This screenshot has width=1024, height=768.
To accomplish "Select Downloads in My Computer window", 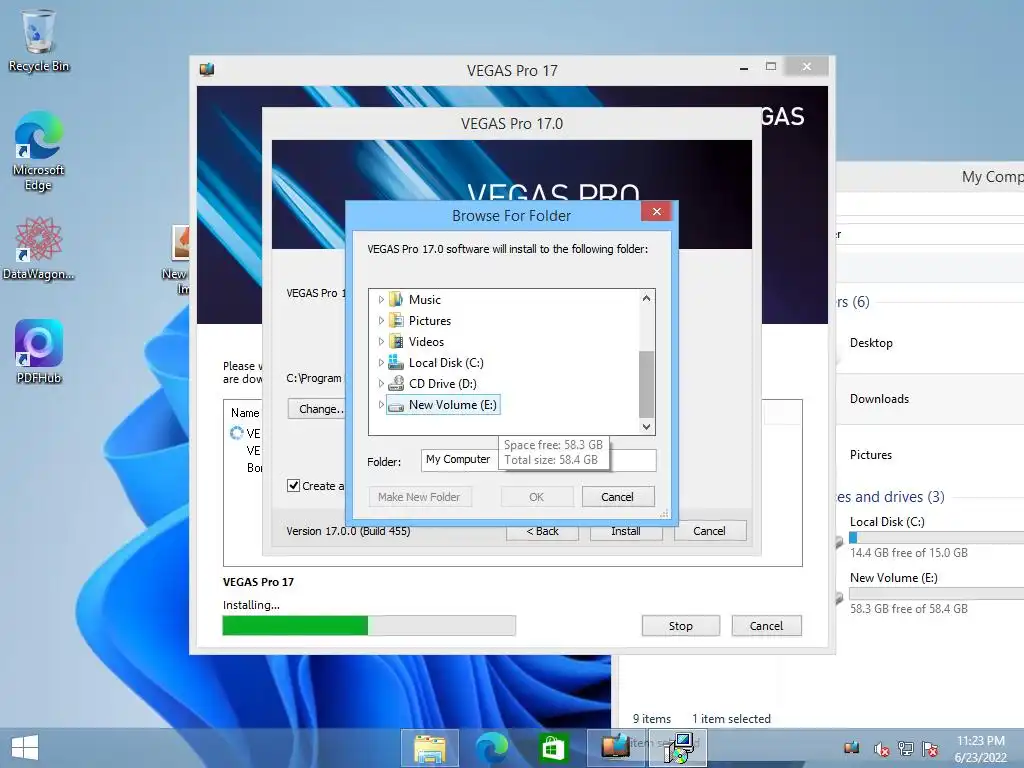I will 879,398.
